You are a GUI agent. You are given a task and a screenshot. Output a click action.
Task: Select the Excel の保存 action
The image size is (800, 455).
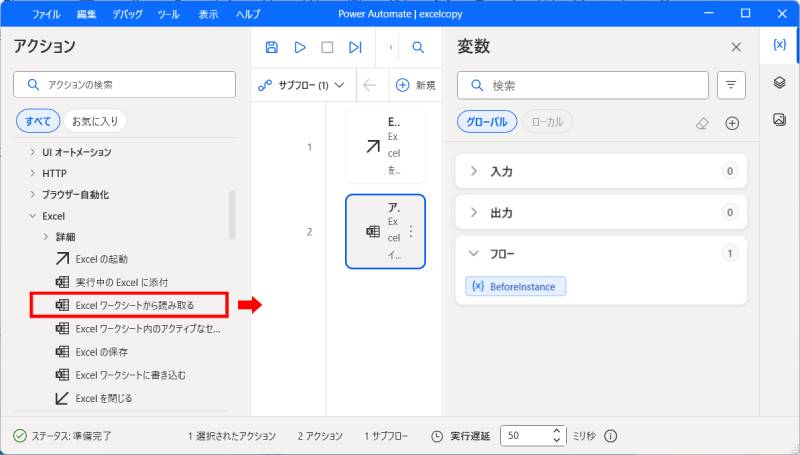92,352
